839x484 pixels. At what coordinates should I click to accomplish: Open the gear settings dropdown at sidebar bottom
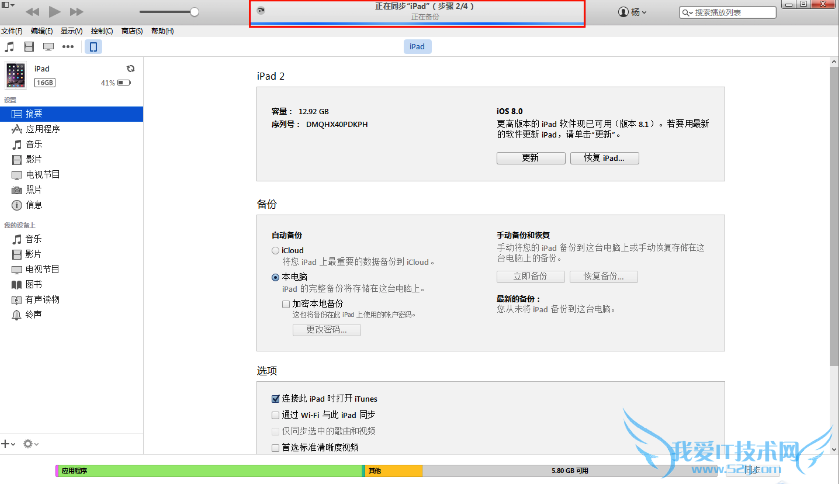pyautogui.click(x=30, y=444)
